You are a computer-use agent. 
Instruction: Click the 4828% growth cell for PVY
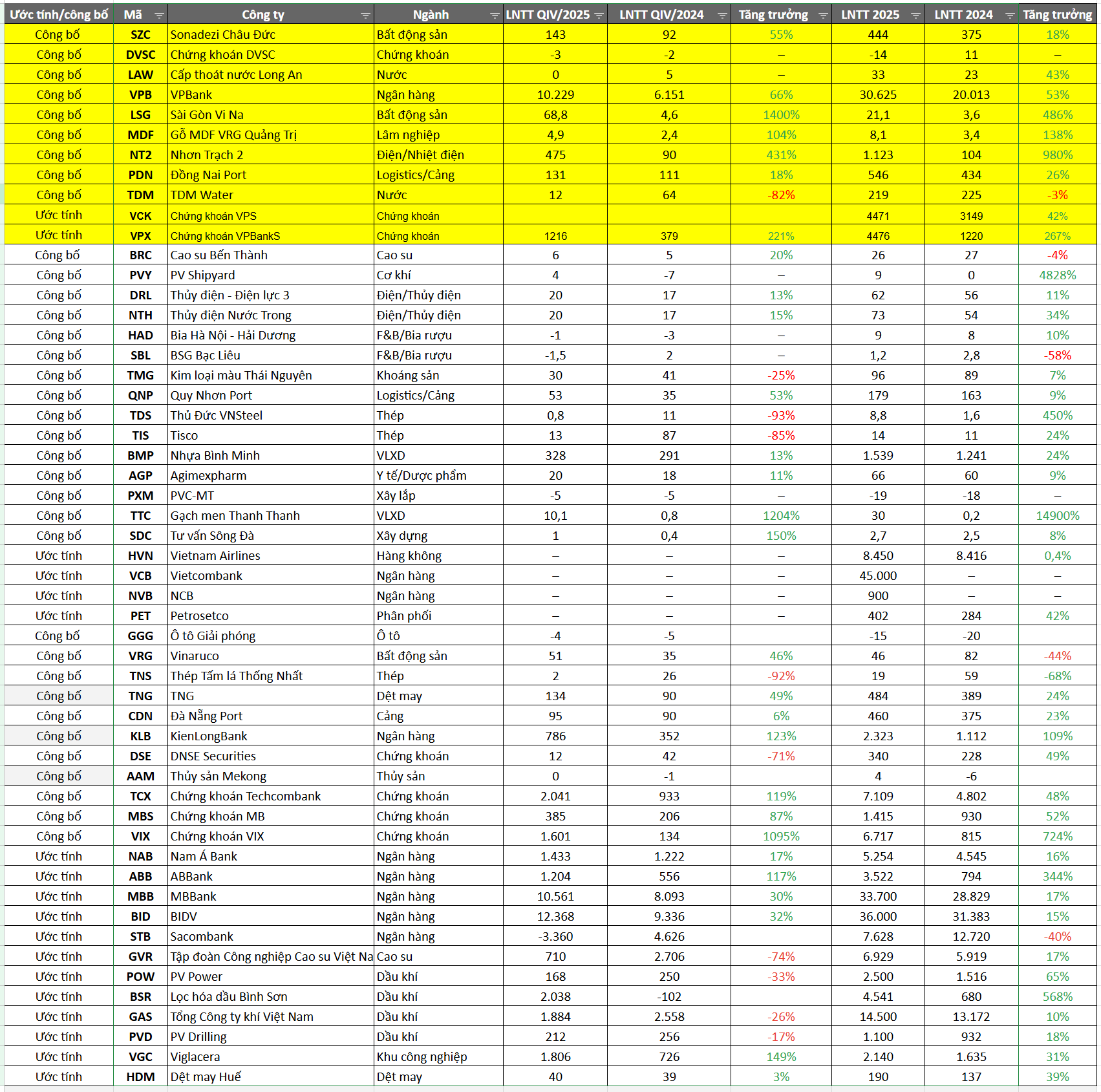1057,275
